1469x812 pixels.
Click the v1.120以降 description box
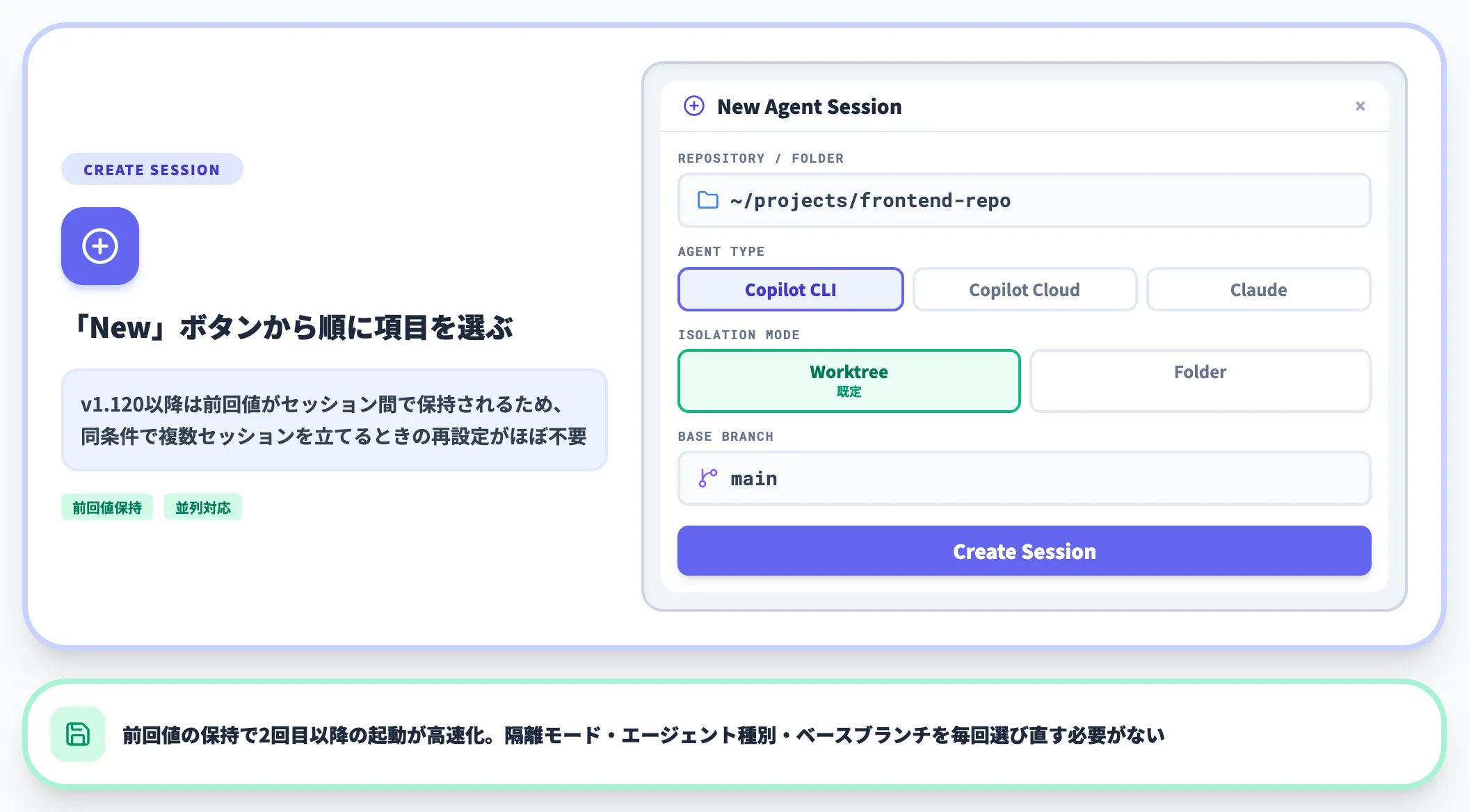[x=335, y=420]
